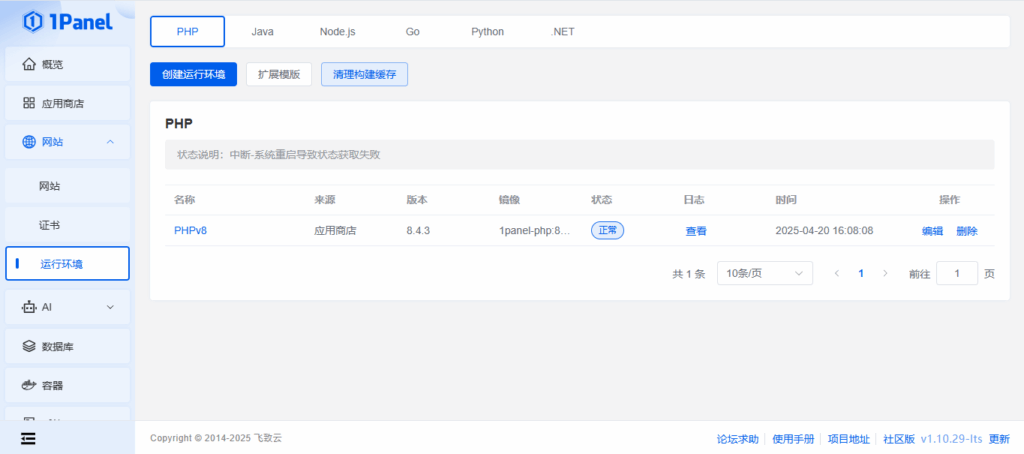Open the 10条/页 page size dropdown
This screenshot has height=454, width=1024.
point(765,273)
